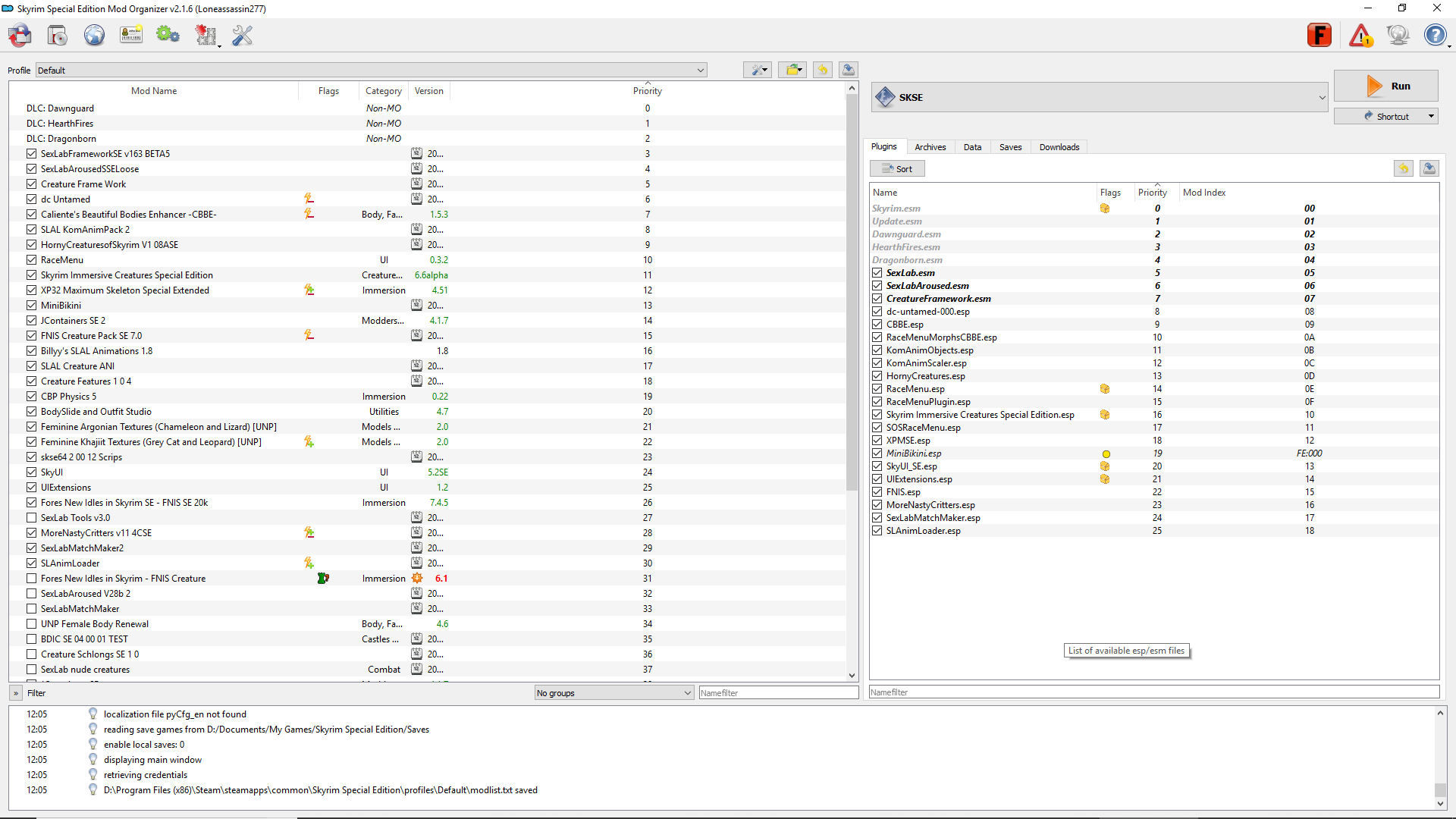Click the mod list vertical scrollbar thumb
This screenshot has height=819, width=1456.
pos(852,292)
